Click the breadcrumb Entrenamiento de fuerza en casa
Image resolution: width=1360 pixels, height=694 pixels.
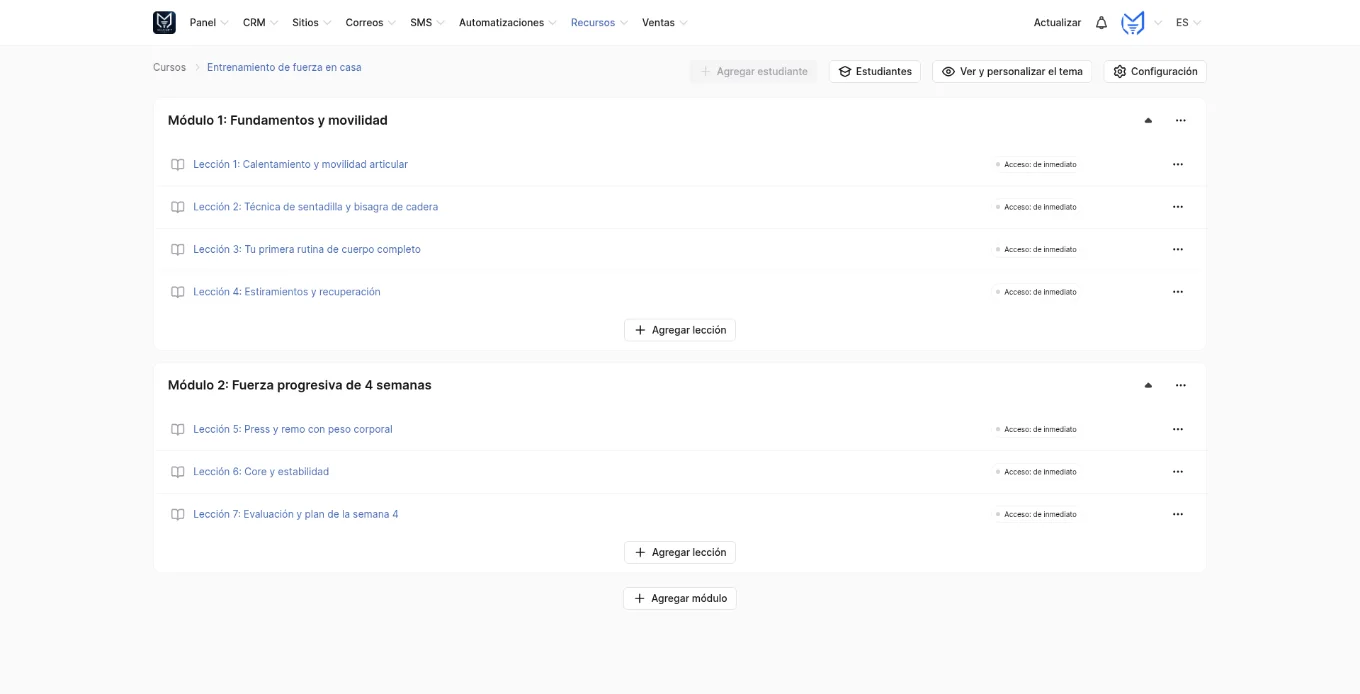pos(284,67)
